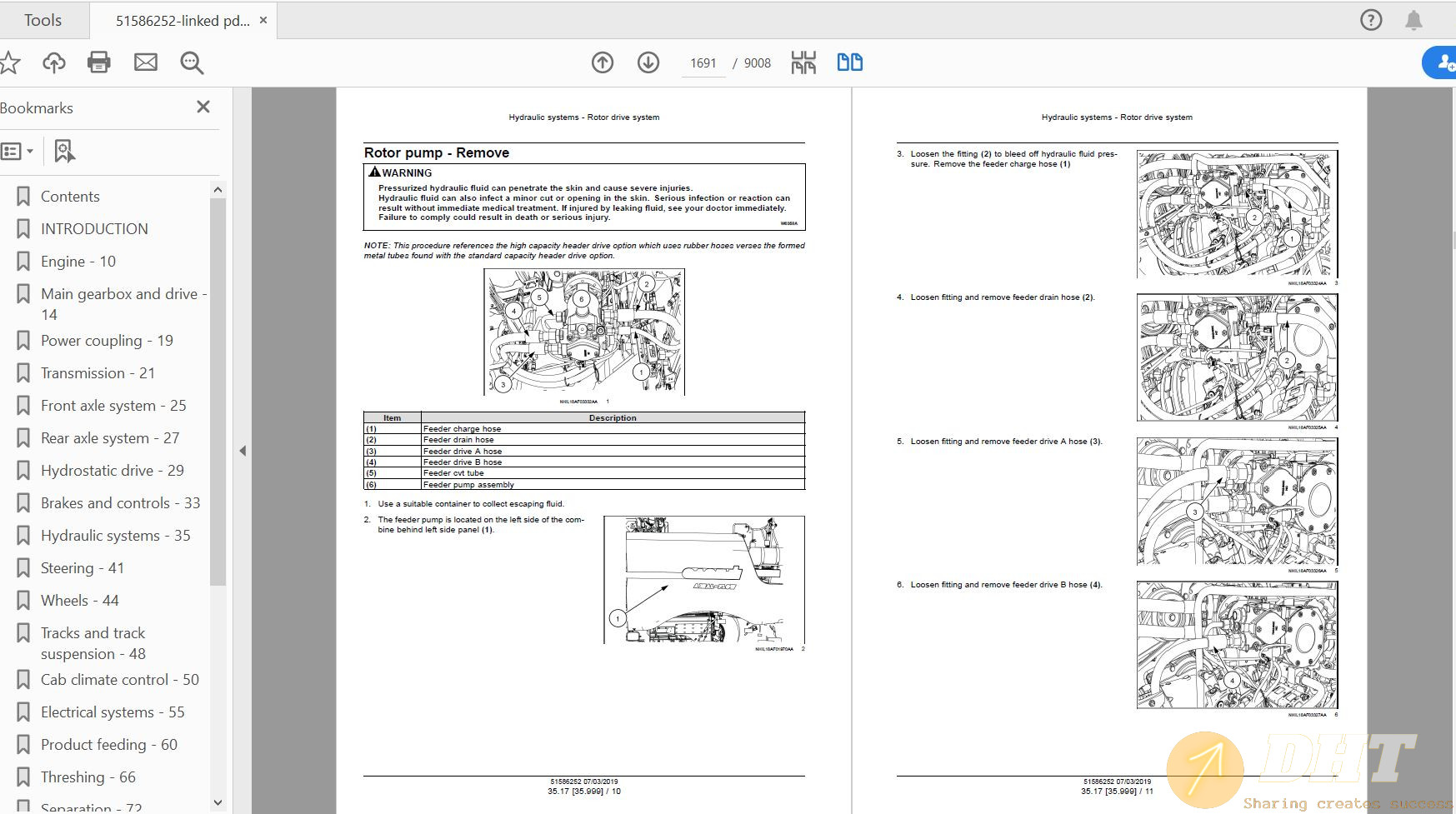
Task: Print the document
Action: click(99, 62)
